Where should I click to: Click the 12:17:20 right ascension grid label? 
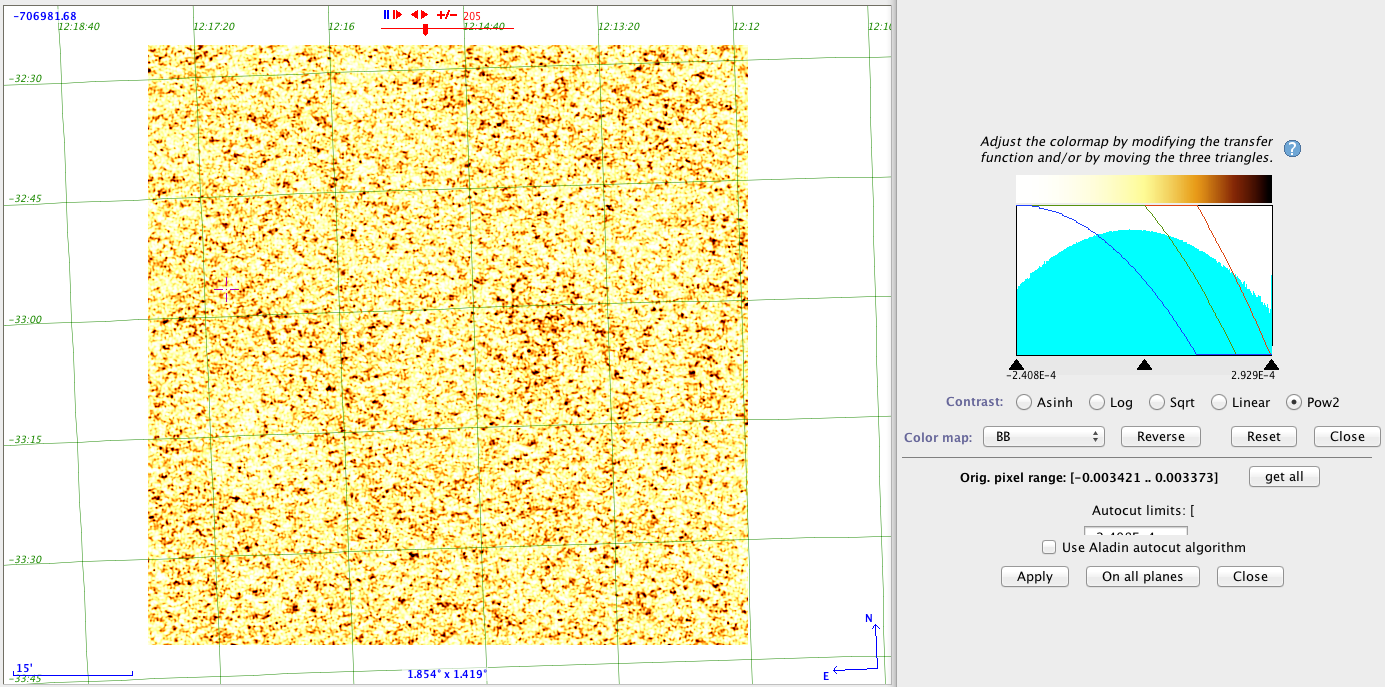tap(213, 26)
